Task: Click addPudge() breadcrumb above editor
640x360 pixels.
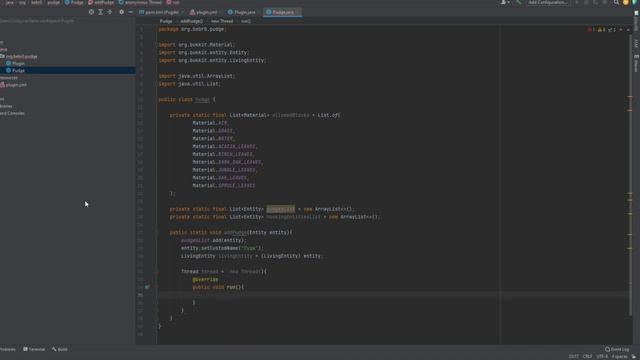Action: (191, 21)
